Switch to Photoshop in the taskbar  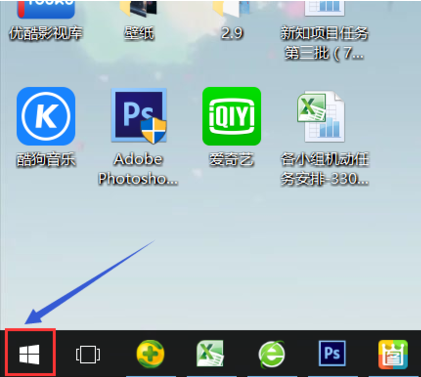pos(332,353)
